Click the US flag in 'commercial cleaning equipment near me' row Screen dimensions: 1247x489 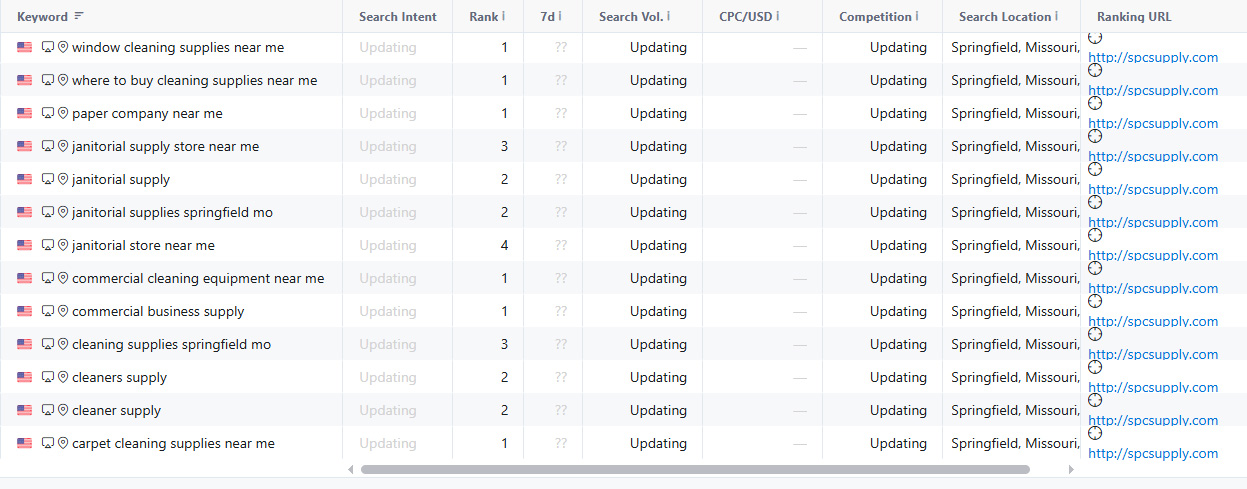pos(25,278)
